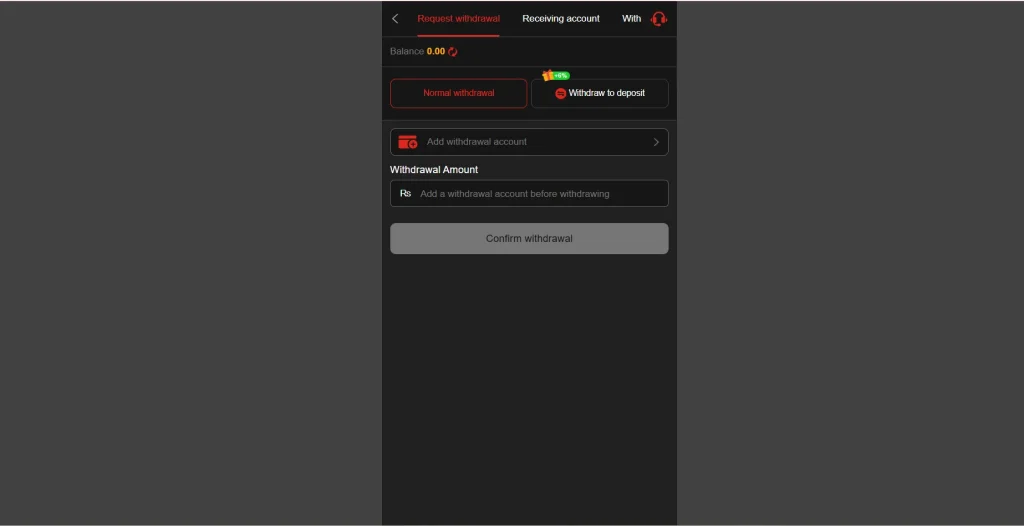
Task: Click the 0.00 balance amount
Action: (x=436, y=52)
